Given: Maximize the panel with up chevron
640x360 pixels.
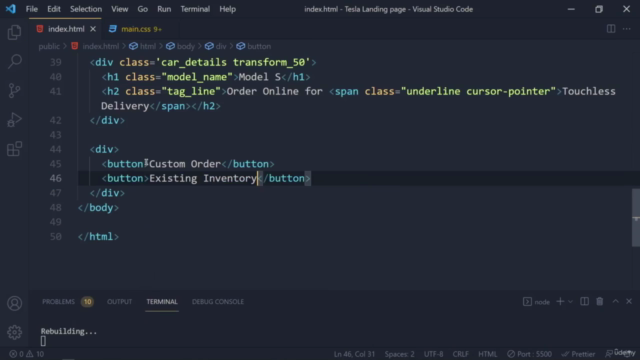Looking at the screenshot, I should point(616,302).
